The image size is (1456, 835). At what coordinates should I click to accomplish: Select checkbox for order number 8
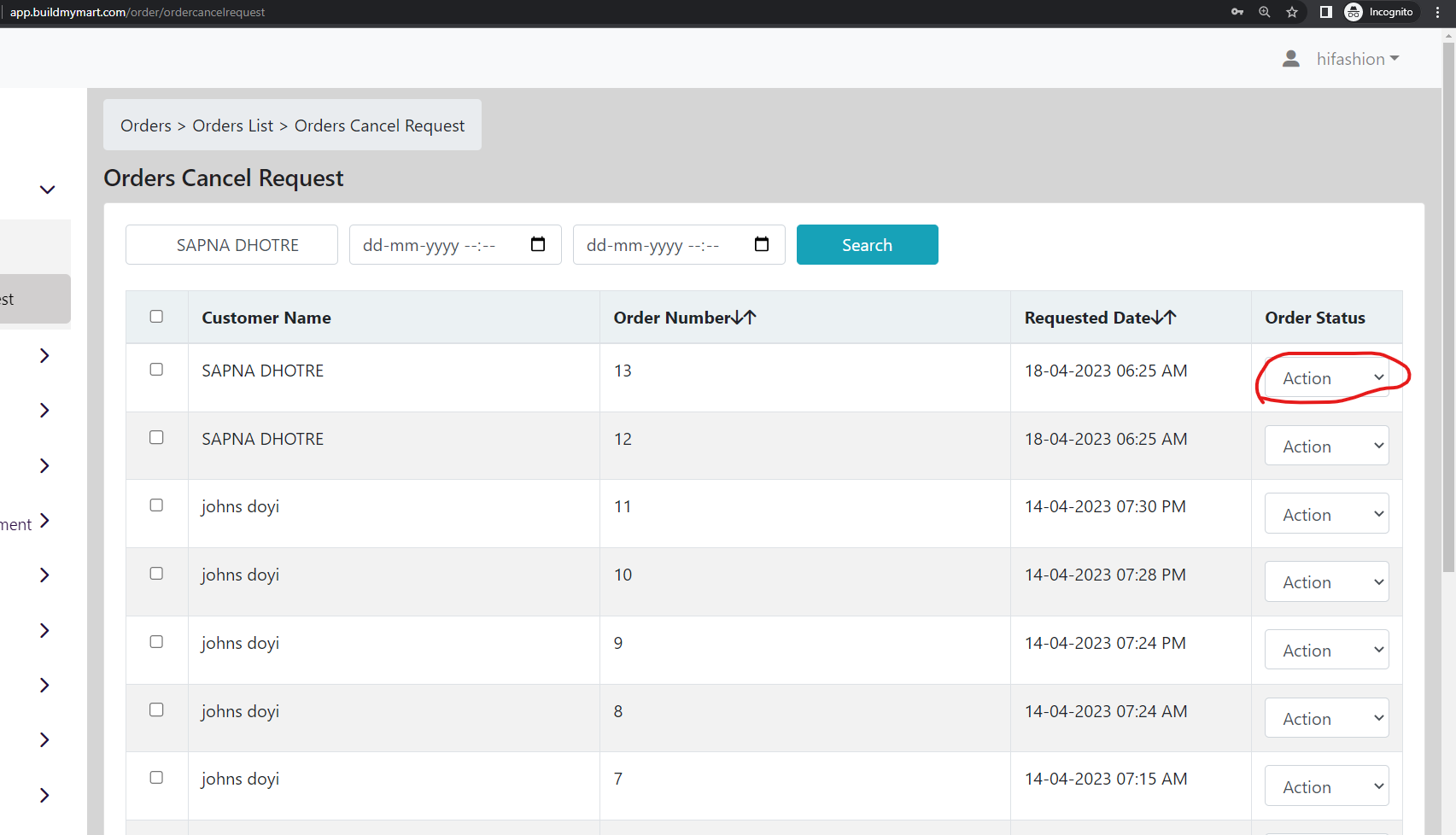[x=156, y=710]
